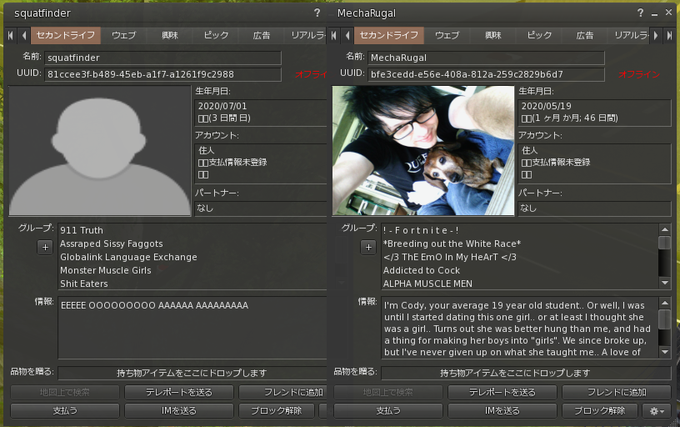Click 支払う button for MechaRugal
This screenshot has width=680, height=427.
388,411
